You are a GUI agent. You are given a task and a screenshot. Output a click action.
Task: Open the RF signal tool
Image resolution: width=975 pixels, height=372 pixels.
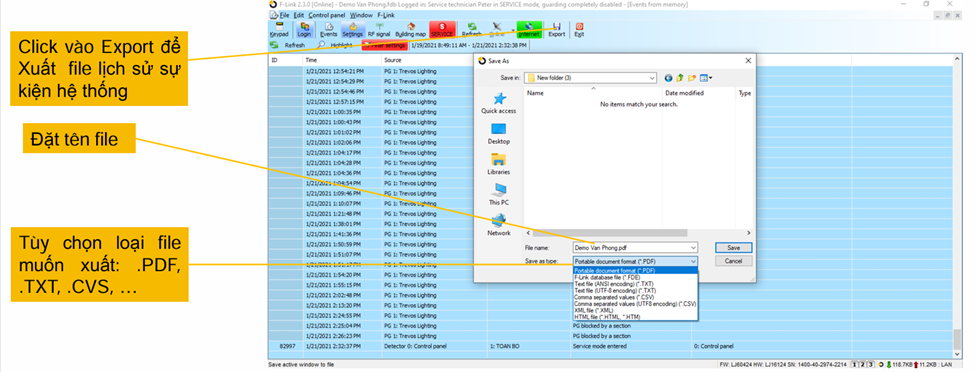(379, 29)
